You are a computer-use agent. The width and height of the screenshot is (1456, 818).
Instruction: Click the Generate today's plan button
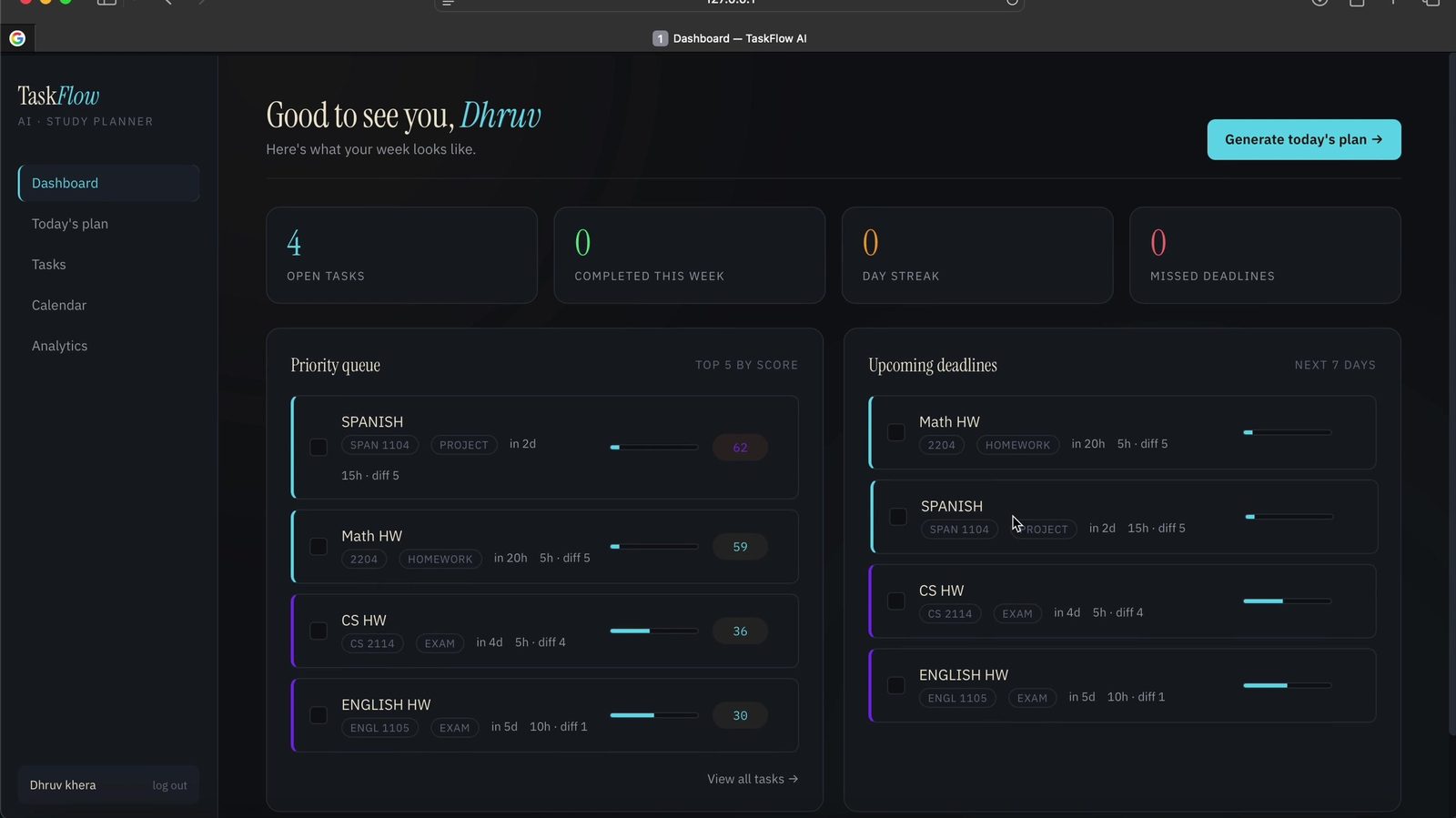pos(1304,139)
